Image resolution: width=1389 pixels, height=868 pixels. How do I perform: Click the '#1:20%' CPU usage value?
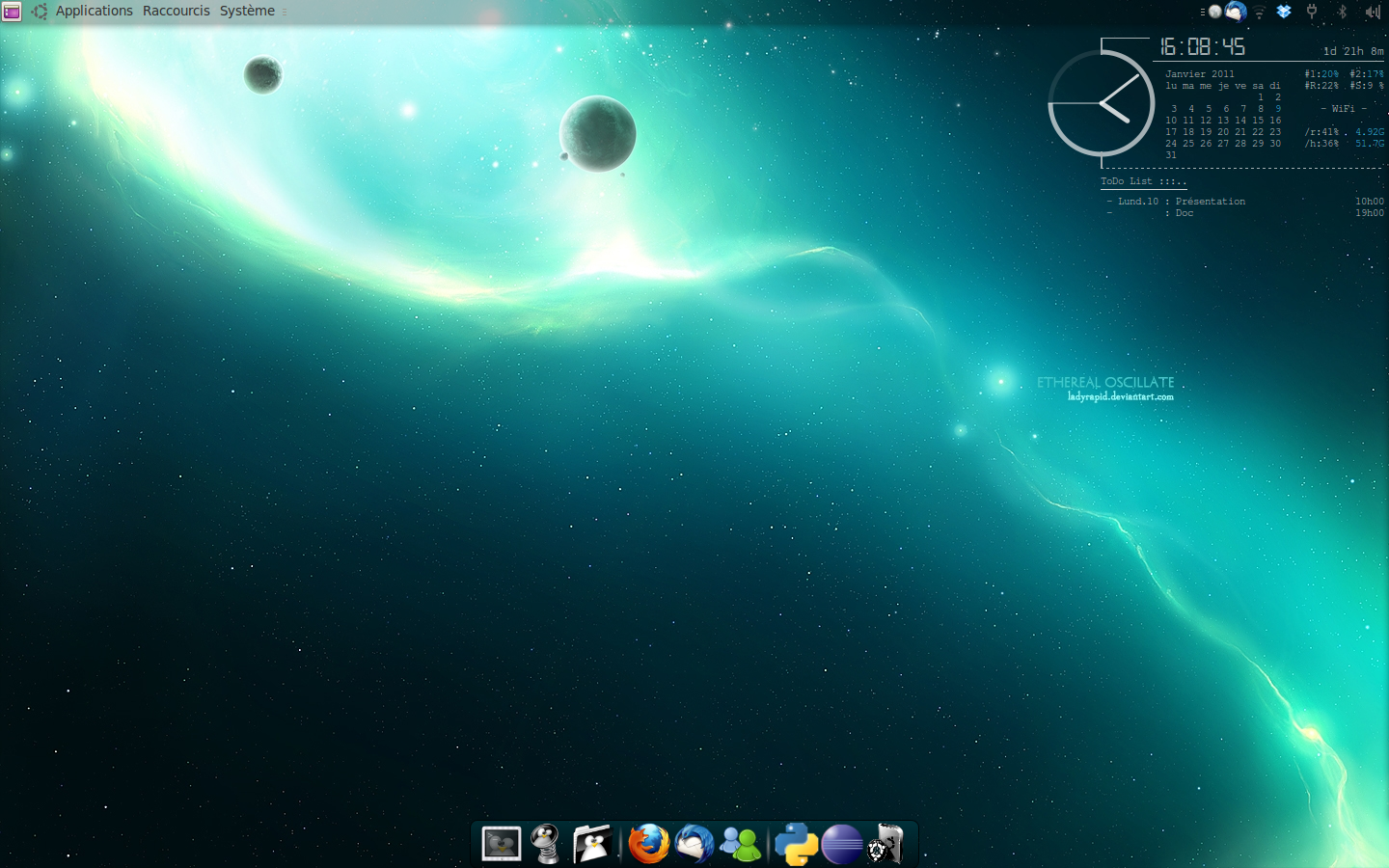coord(1321,74)
